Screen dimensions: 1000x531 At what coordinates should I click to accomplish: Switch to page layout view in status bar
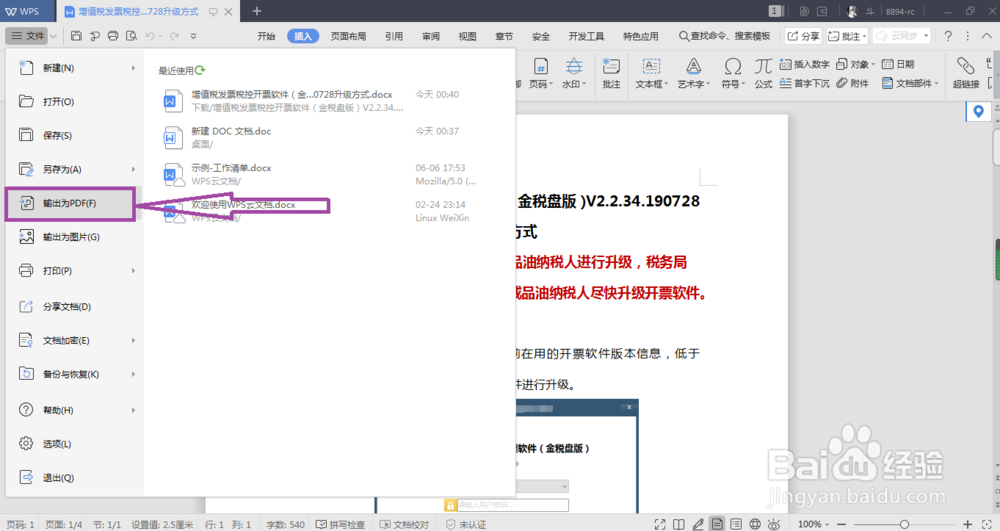(x=717, y=524)
